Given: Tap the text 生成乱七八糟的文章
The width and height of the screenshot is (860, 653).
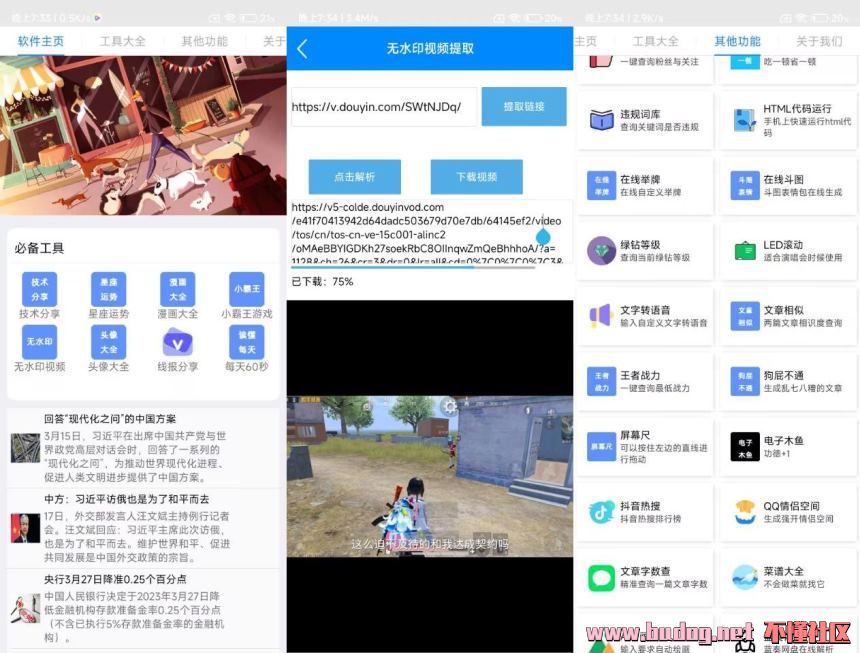Looking at the screenshot, I should (x=802, y=388).
